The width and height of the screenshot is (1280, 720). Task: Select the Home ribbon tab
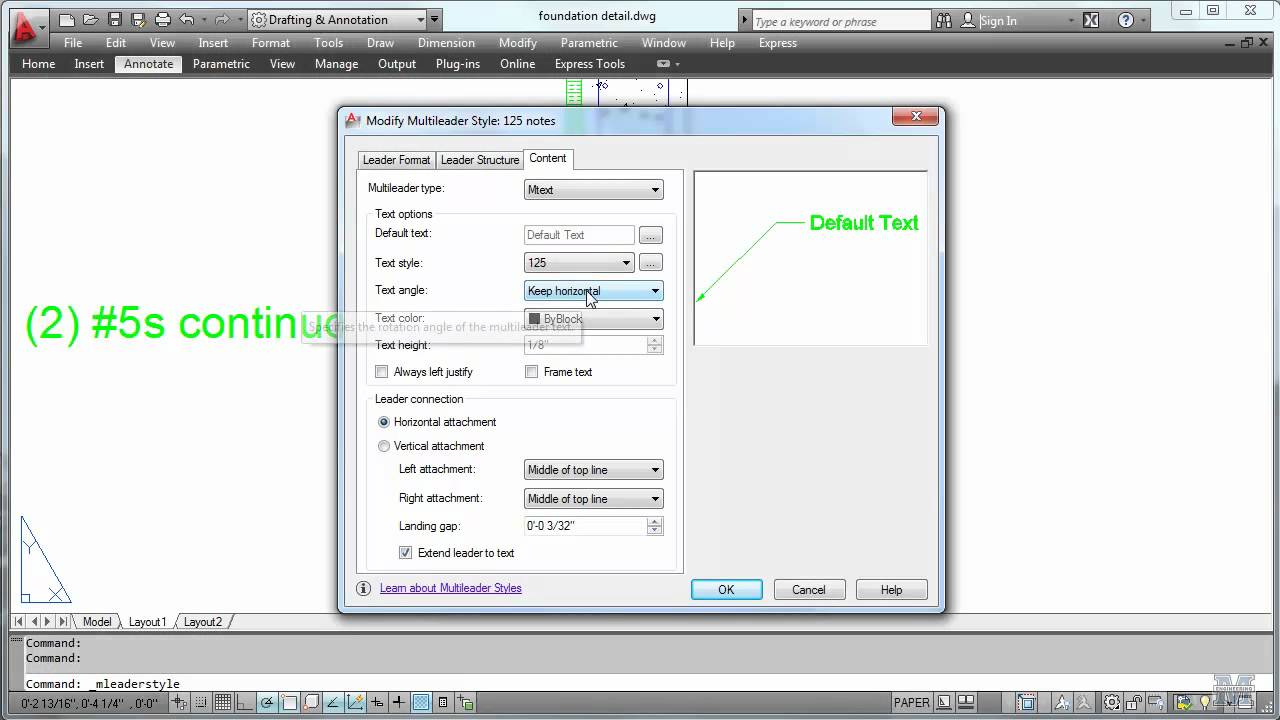(x=39, y=64)
